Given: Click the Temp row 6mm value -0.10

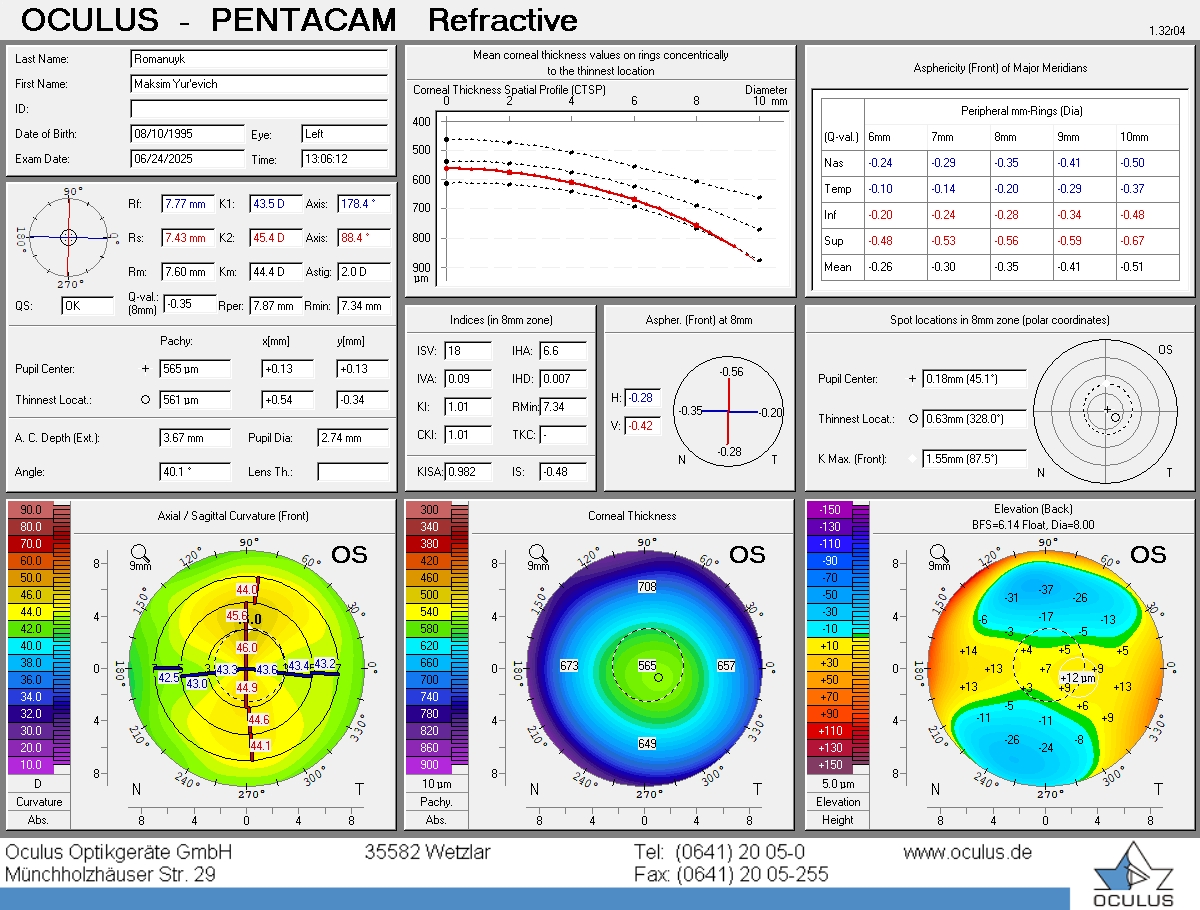Looking at the screenshot, I should click(x=879, y=189).
